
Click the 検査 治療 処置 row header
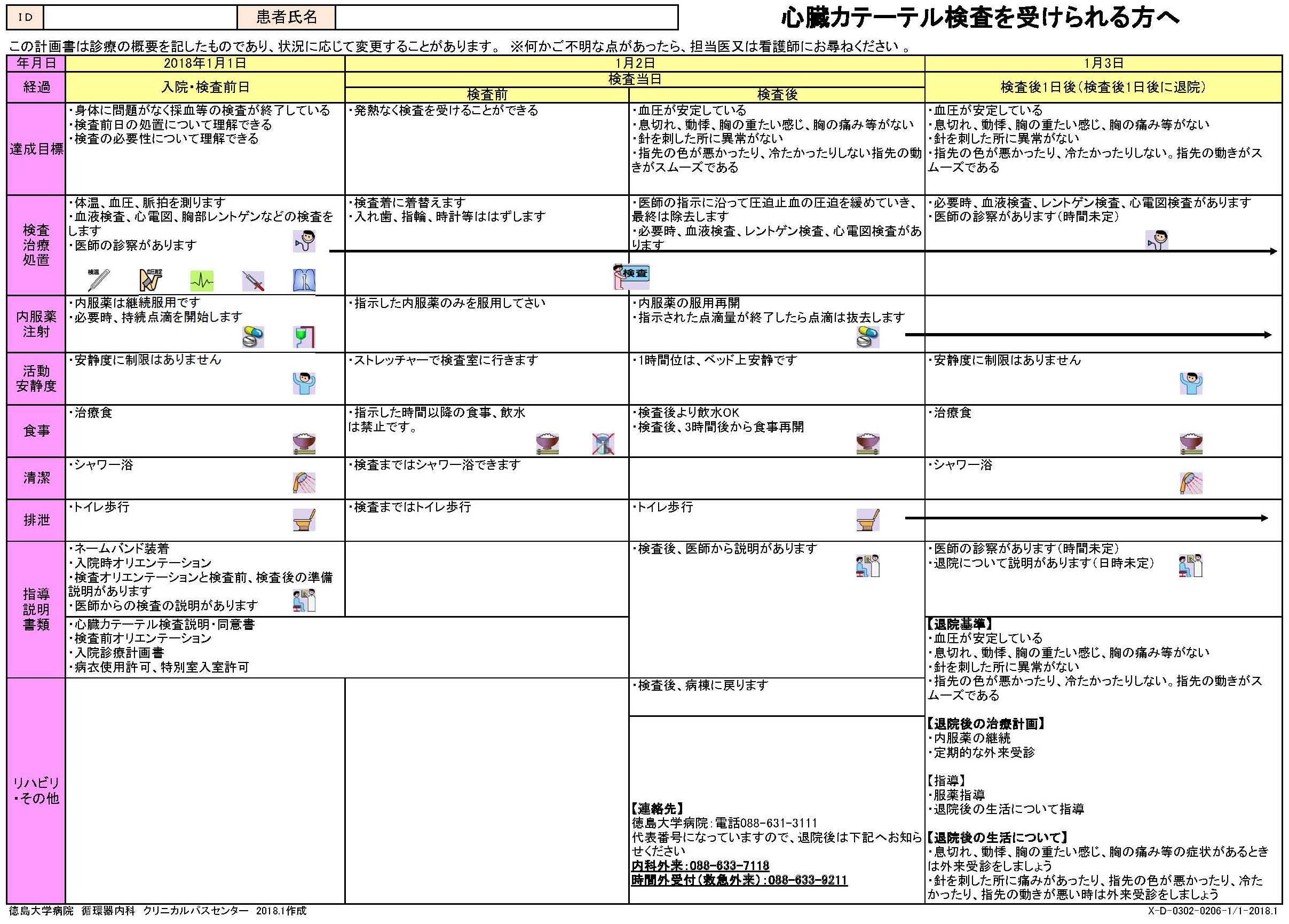(x=36, y=245)
